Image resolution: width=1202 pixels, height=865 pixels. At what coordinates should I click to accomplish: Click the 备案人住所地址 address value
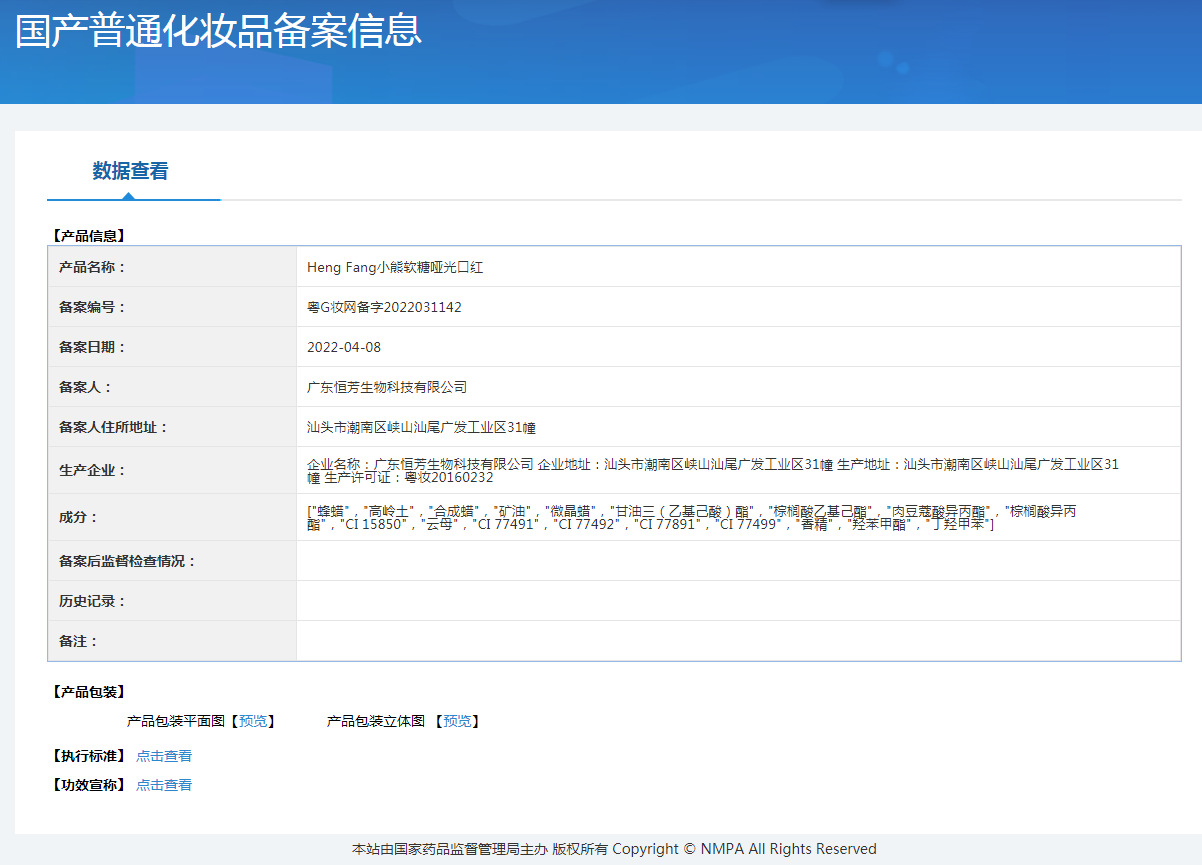pos(421,427)
